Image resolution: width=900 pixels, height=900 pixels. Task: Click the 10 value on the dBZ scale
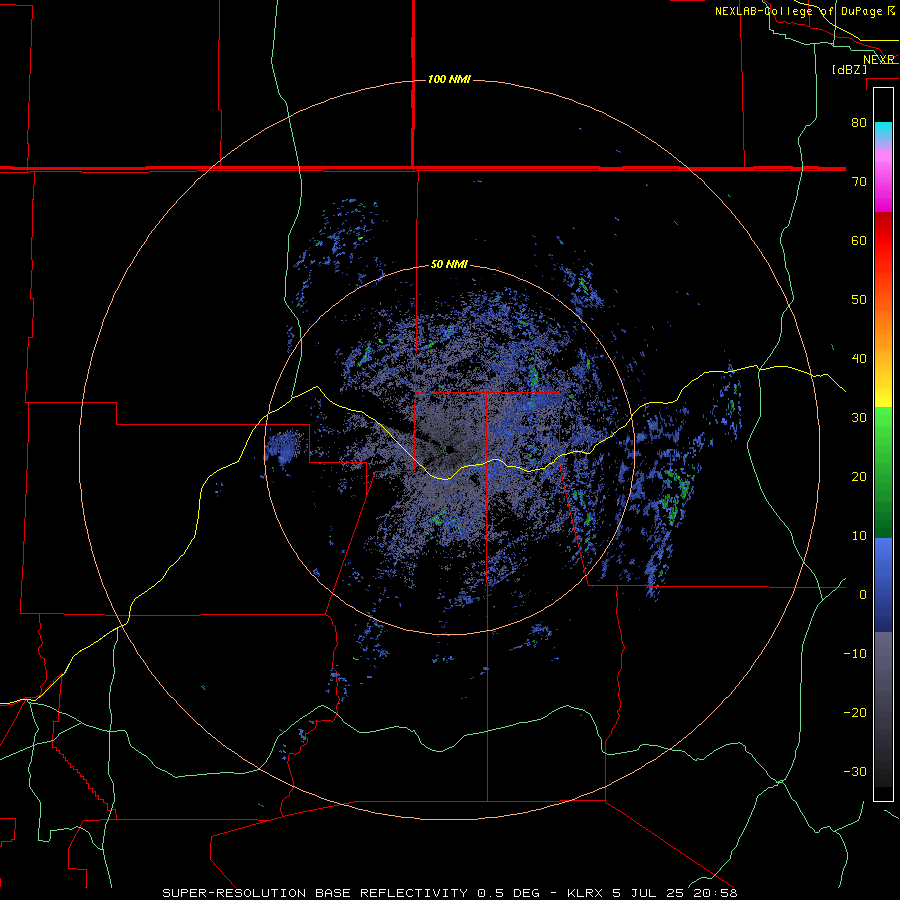click(x=859, y=536)
